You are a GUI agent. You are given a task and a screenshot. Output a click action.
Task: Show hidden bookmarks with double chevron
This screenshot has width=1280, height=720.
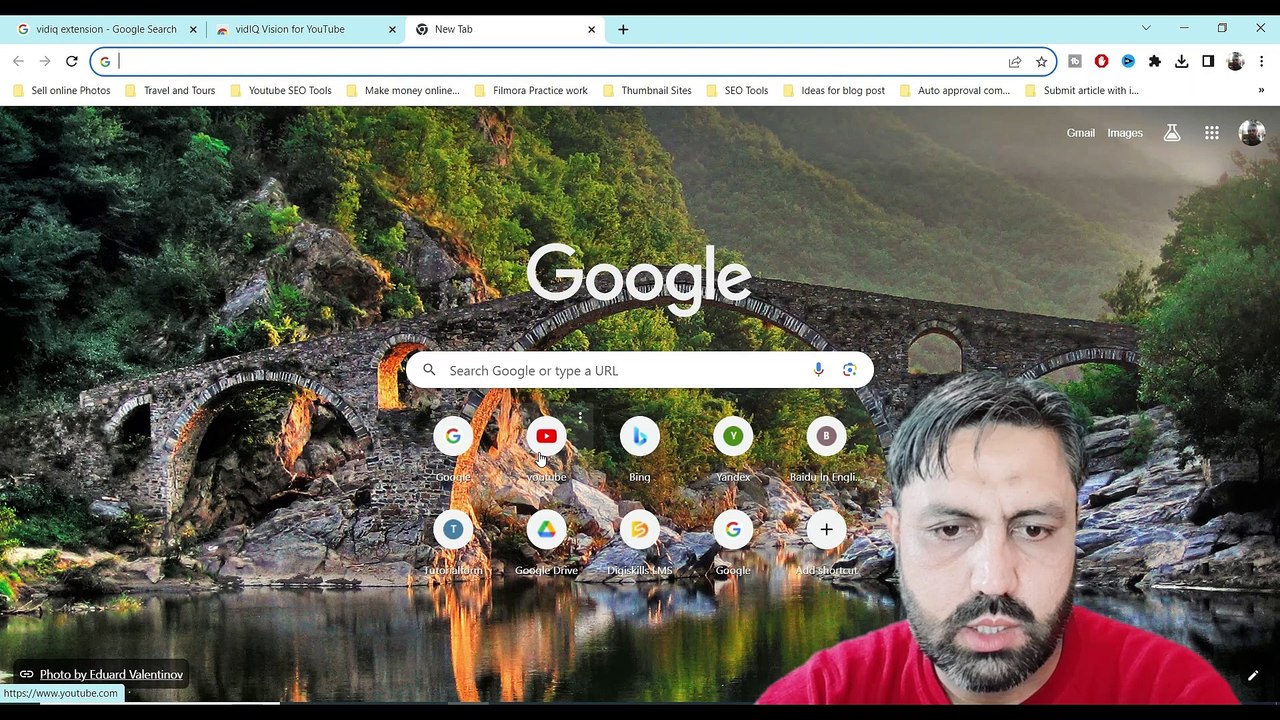click(x=1261, y=90)
